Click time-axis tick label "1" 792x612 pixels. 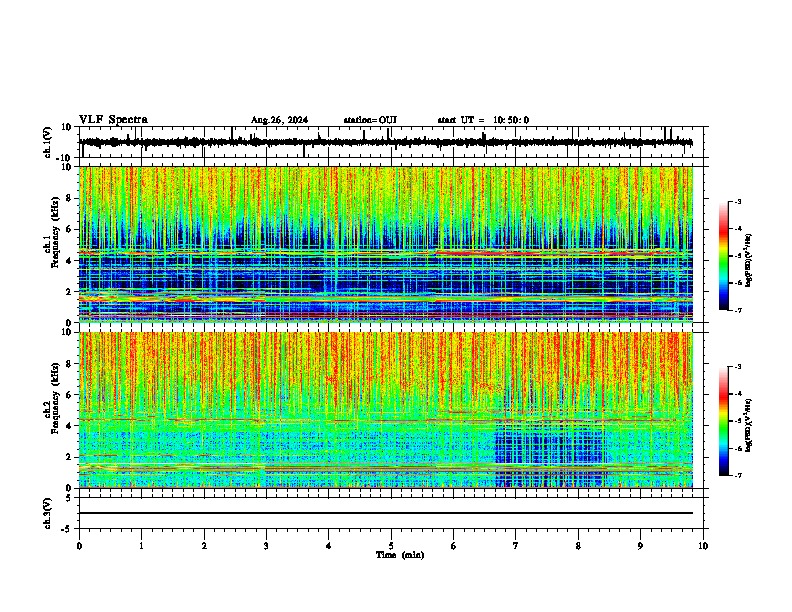click(141, 546)
